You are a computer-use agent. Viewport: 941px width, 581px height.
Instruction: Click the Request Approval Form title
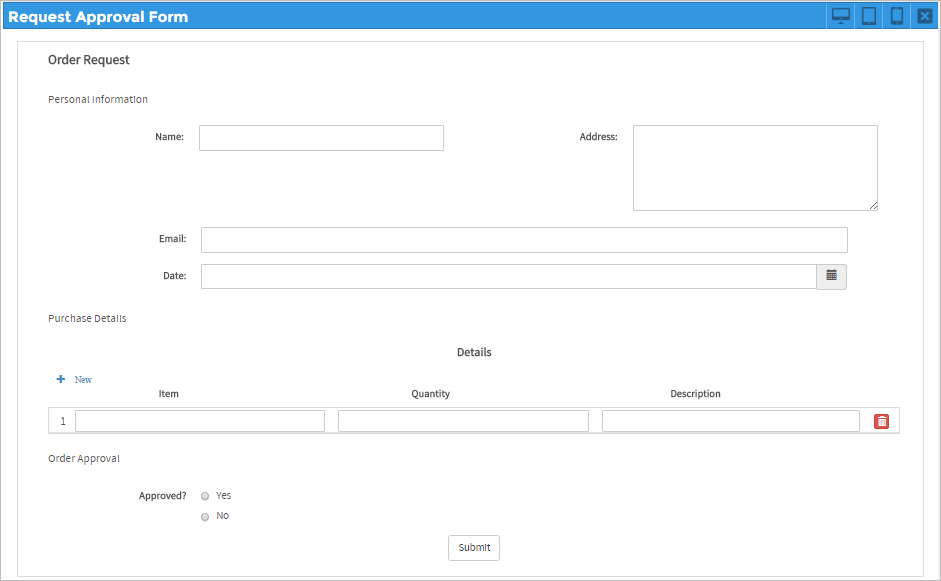coord(98,16)
